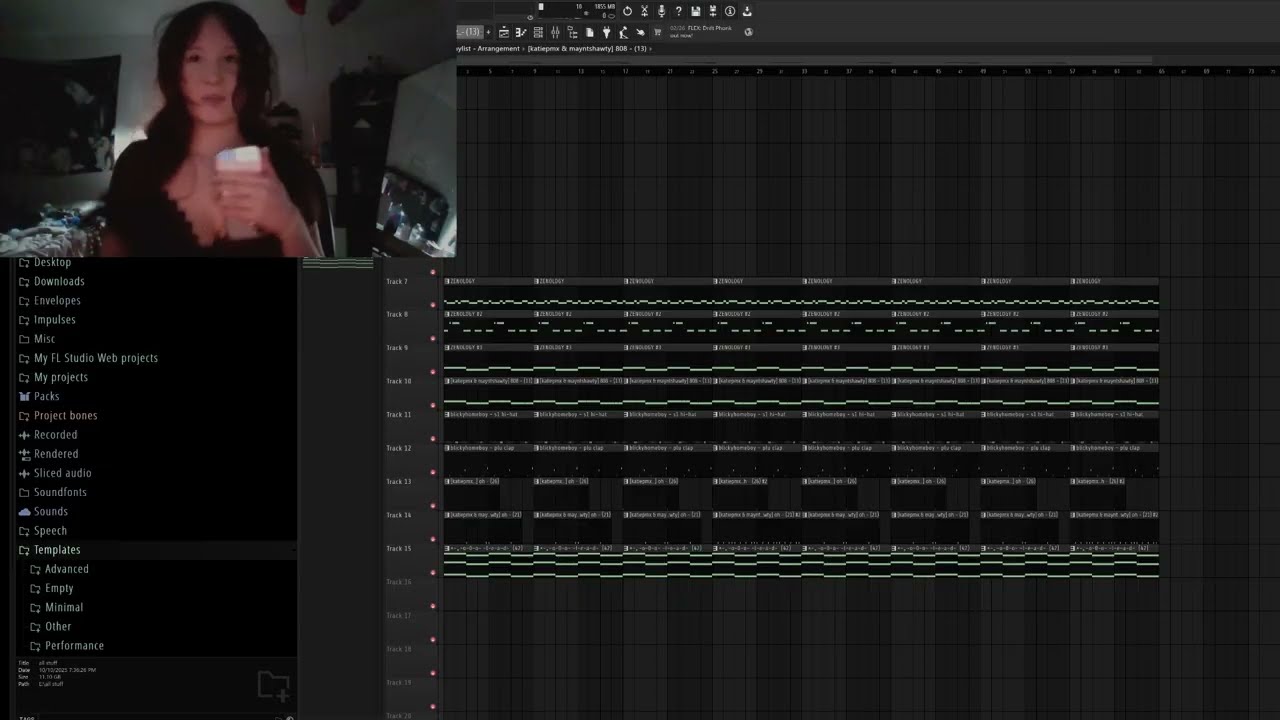Click the Recorded waveform icon in browser
Viewport: 1280px width, 720px height.
(x=24, y=435)
